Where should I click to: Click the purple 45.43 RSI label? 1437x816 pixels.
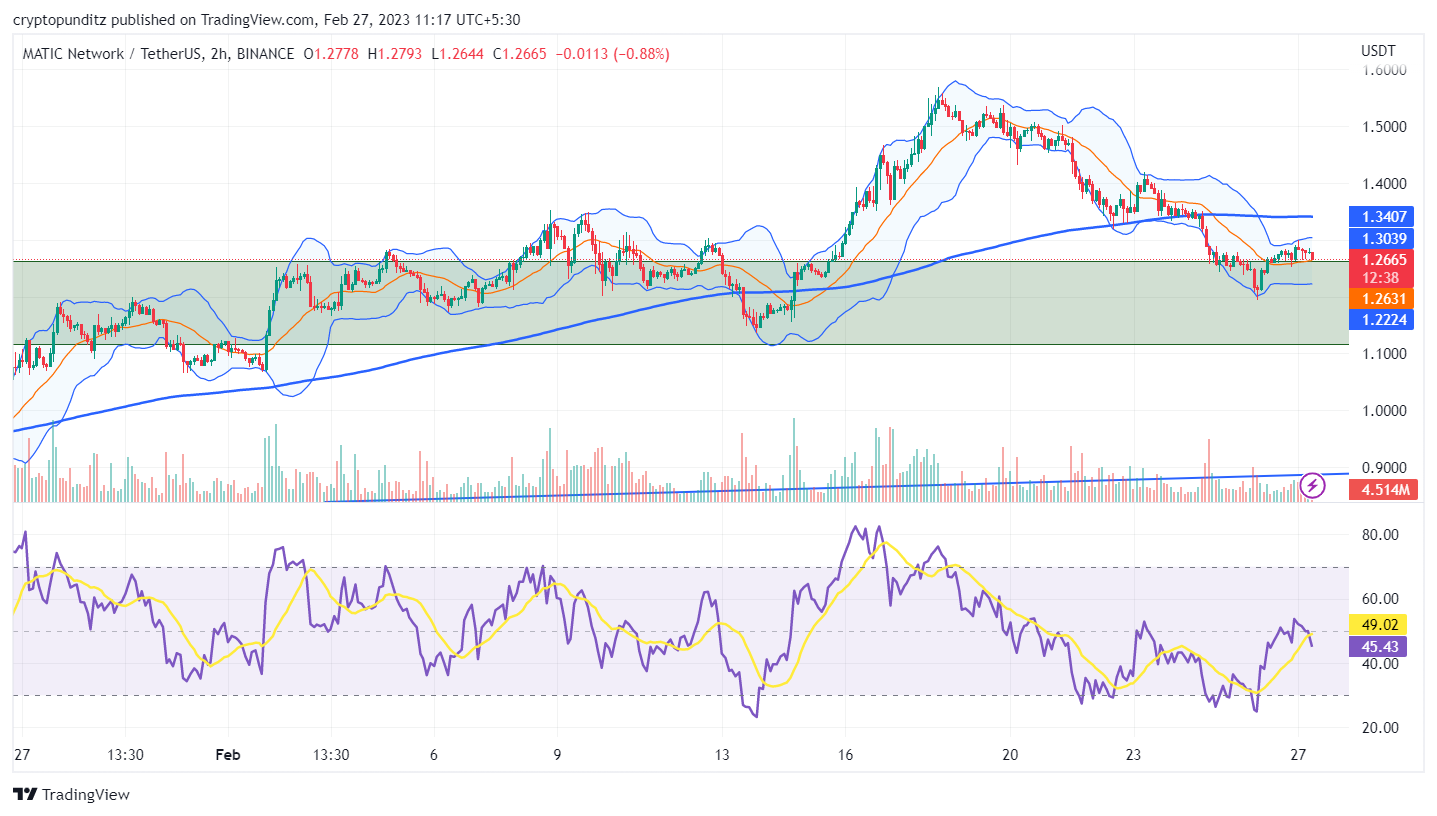[x=1378, y=646]
